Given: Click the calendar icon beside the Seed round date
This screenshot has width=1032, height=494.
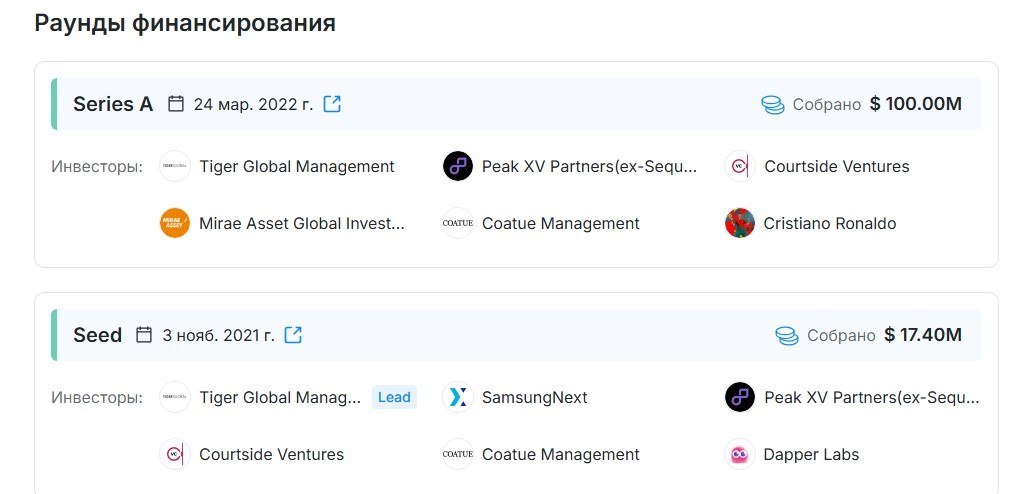Looking at the screenshot, I should pyautogui.click(x=143, y=335).
